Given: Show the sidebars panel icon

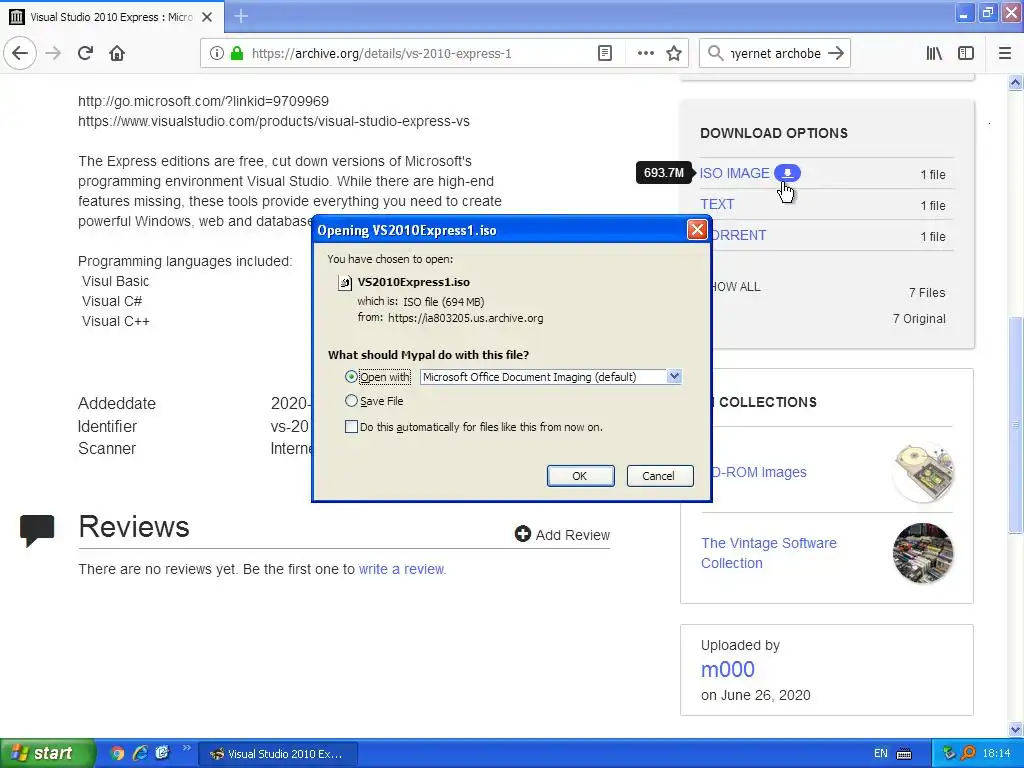Looking at the screenshot, I should (x=966, y=53).
